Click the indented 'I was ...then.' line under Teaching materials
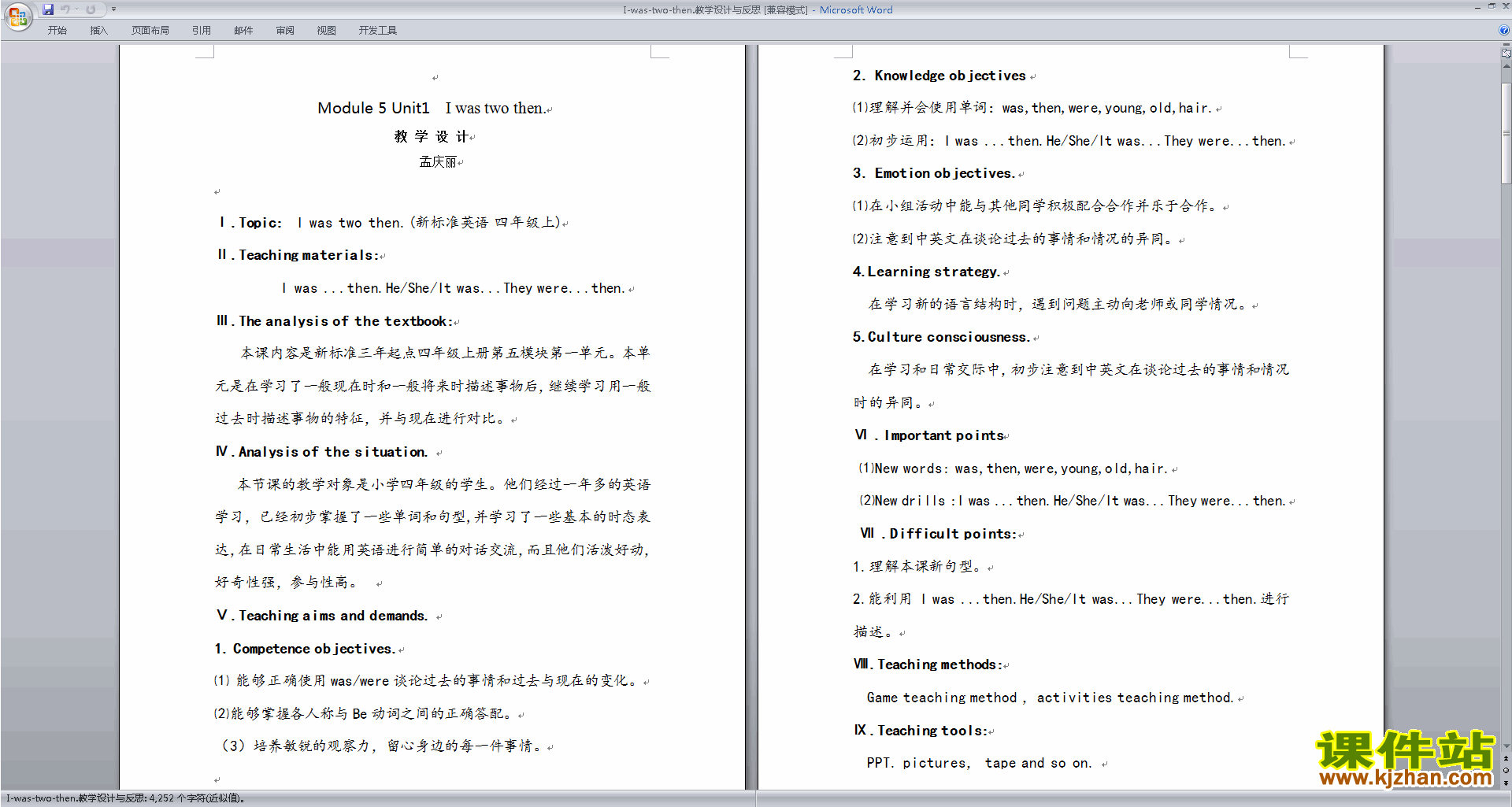The height and width of the screenshot is (807, 1512). pyautogui.click(x=454, y=288)
